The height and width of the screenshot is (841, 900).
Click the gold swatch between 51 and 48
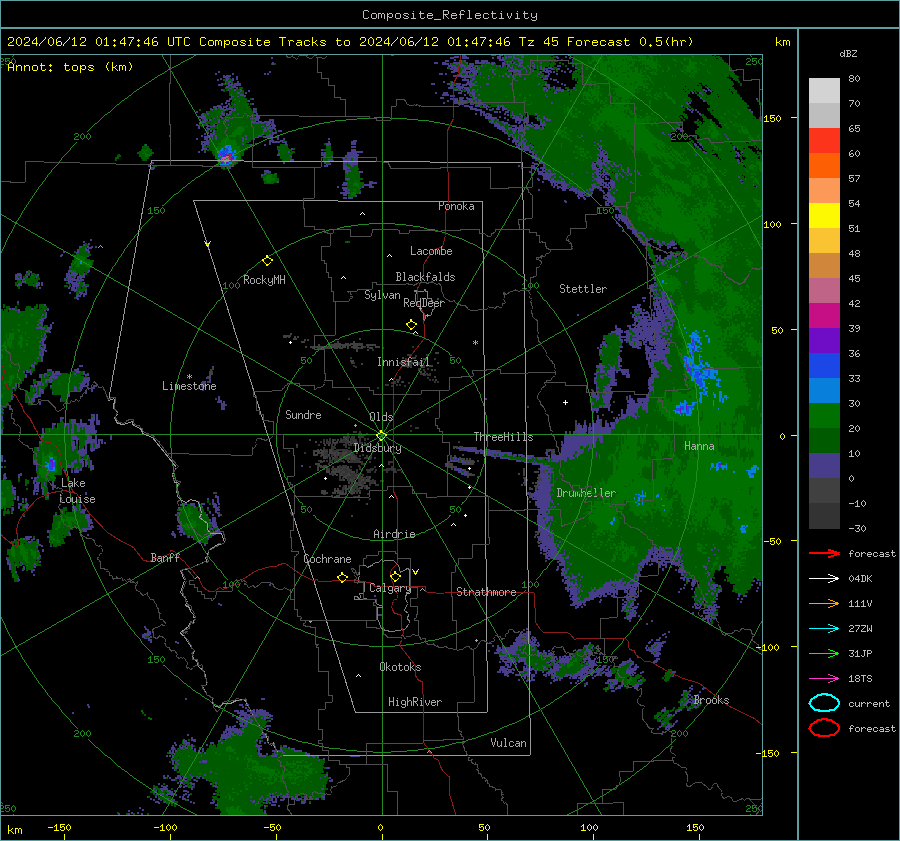coord(824,241)
